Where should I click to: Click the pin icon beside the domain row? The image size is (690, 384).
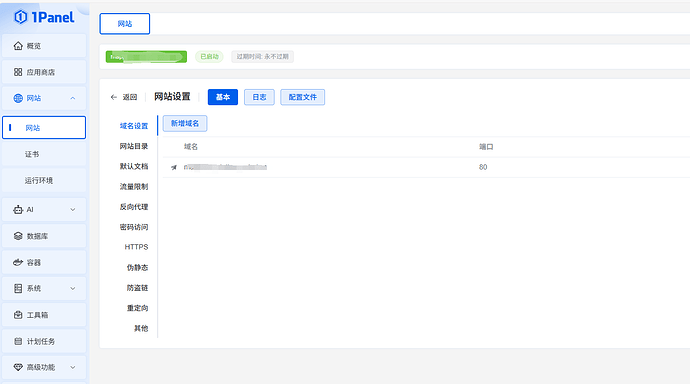click(174, 167)
